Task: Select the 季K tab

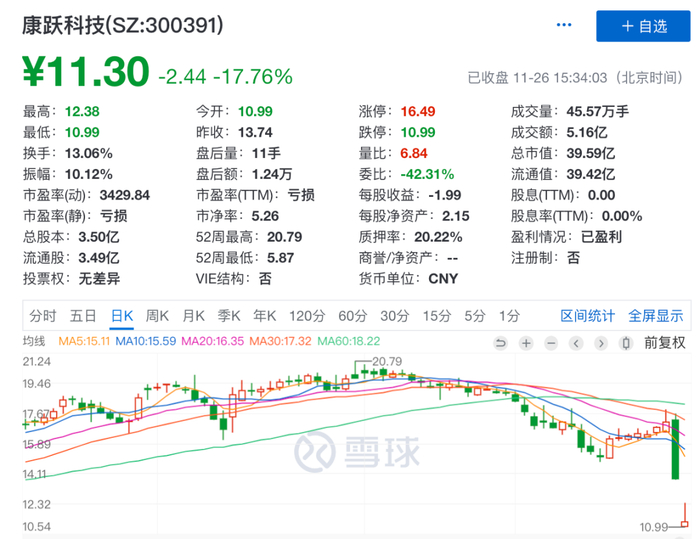Action: [x=229, y=316]
